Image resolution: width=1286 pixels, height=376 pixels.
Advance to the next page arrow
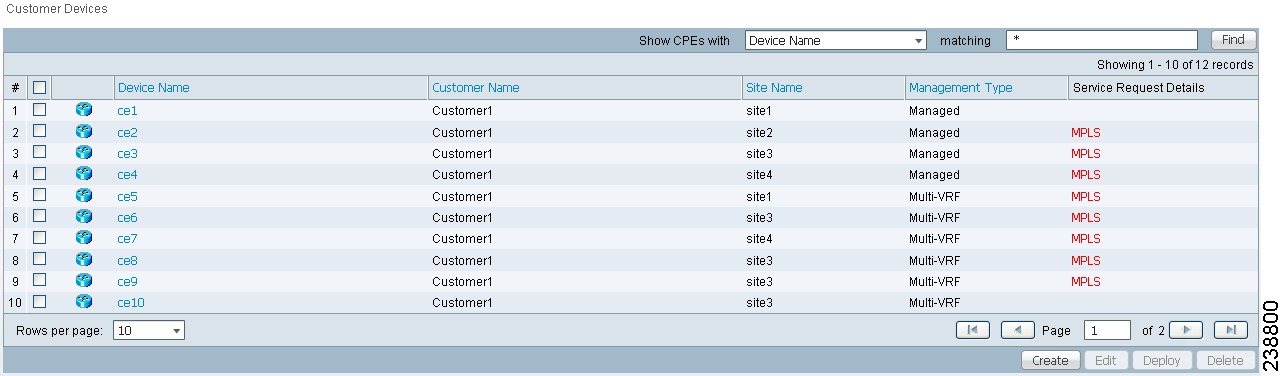pos(1186,330)
